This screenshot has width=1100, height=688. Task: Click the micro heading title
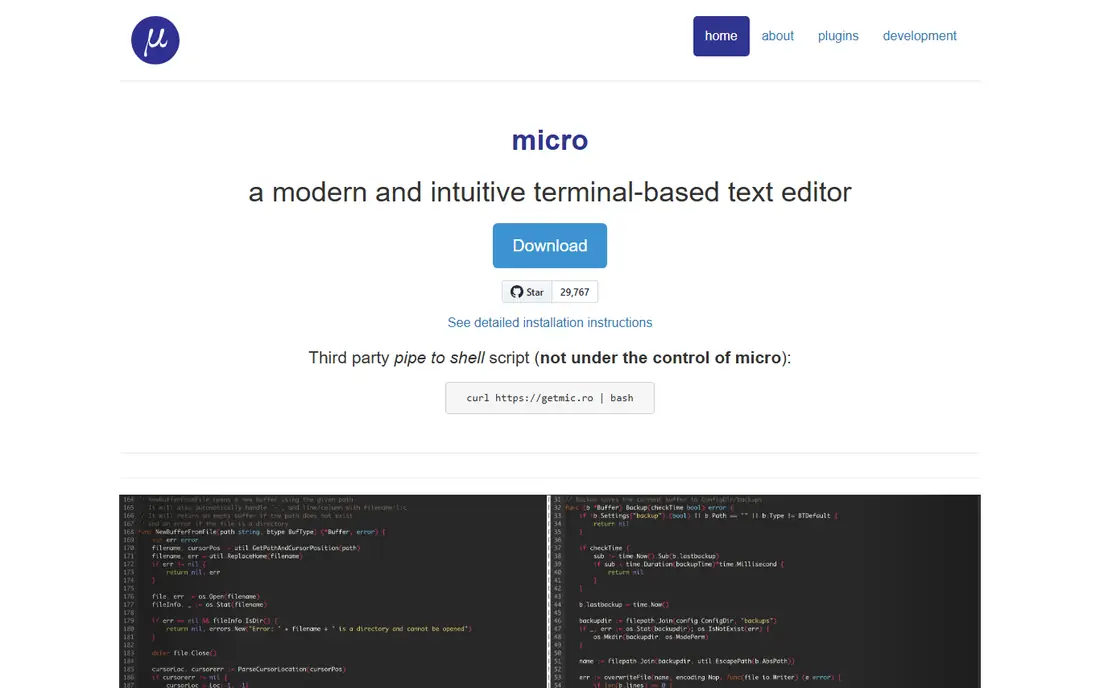coord(549,140)
